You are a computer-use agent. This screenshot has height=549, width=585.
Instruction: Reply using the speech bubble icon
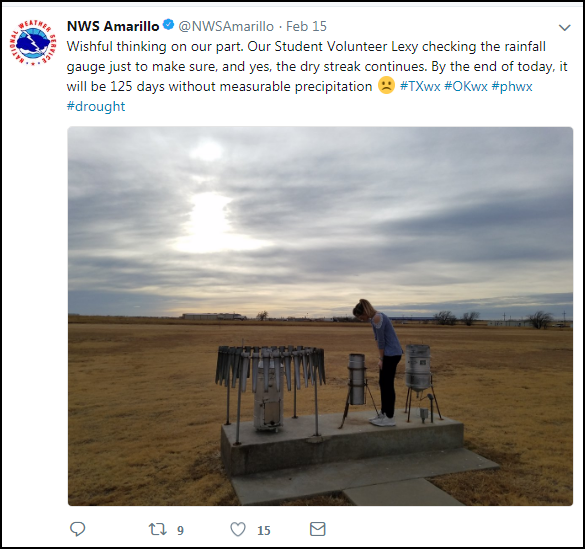[x=78, y=529]
